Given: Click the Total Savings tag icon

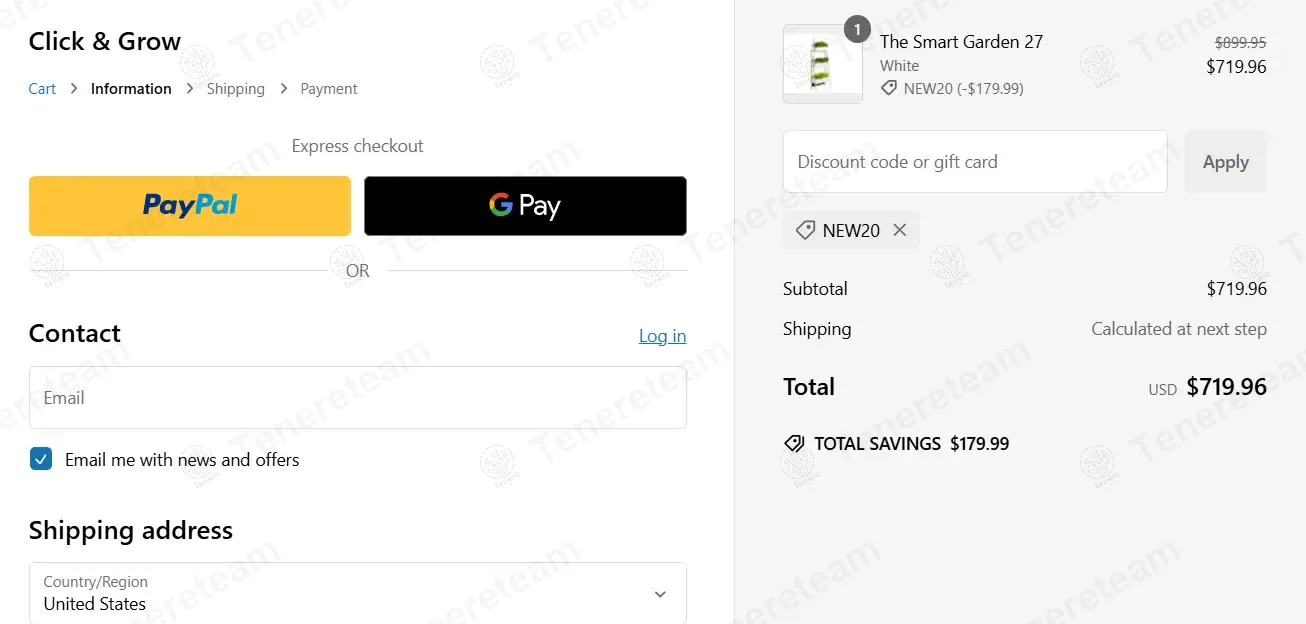Looking at the screenshot, I should (795, 444).
